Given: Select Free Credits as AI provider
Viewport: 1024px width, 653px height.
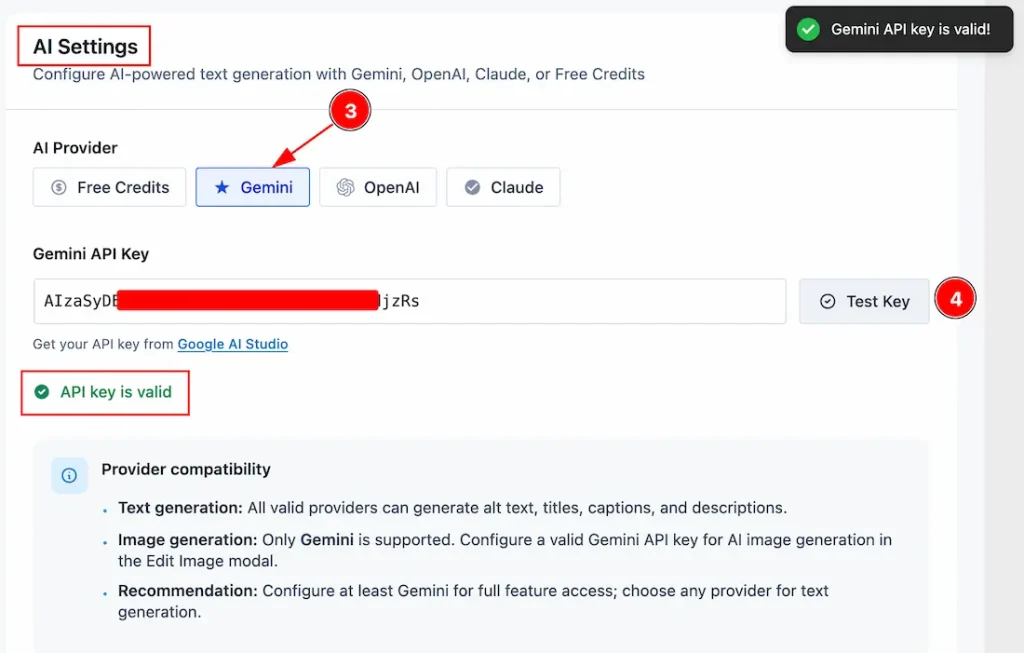Looking at the screenshot, I should point(110,187).
